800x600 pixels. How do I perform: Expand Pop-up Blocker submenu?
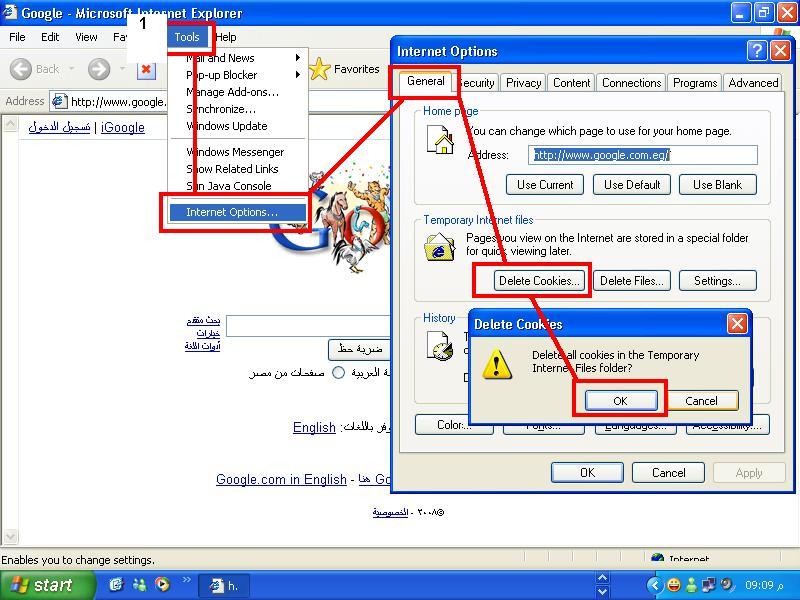(298, 75)
